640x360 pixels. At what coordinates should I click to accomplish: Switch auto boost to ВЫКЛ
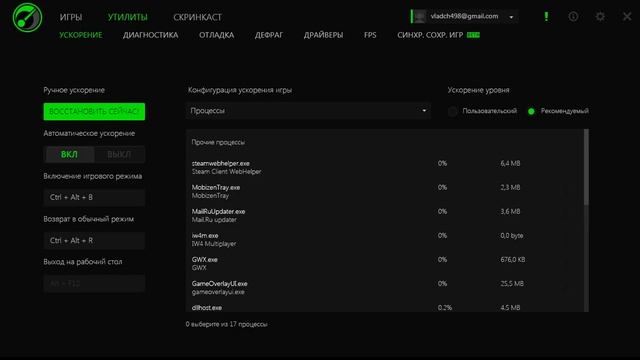pos(119,154)
